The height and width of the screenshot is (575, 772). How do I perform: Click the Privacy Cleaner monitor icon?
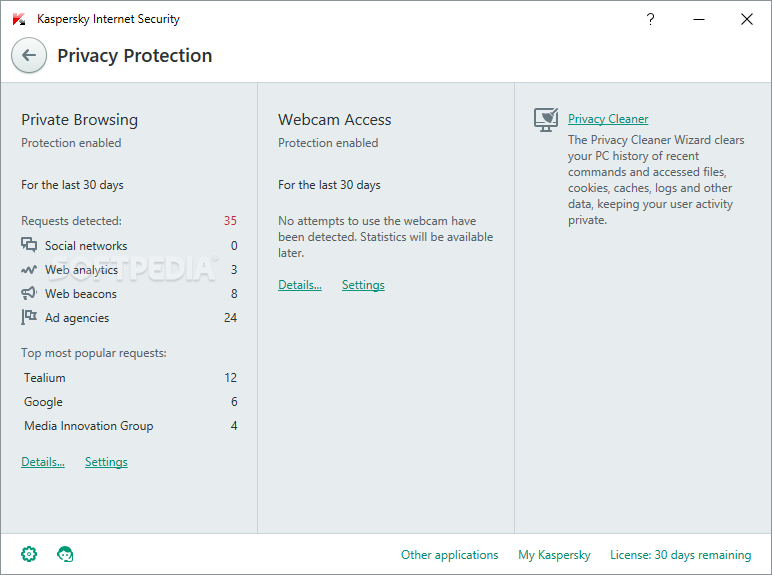point(546,120)
